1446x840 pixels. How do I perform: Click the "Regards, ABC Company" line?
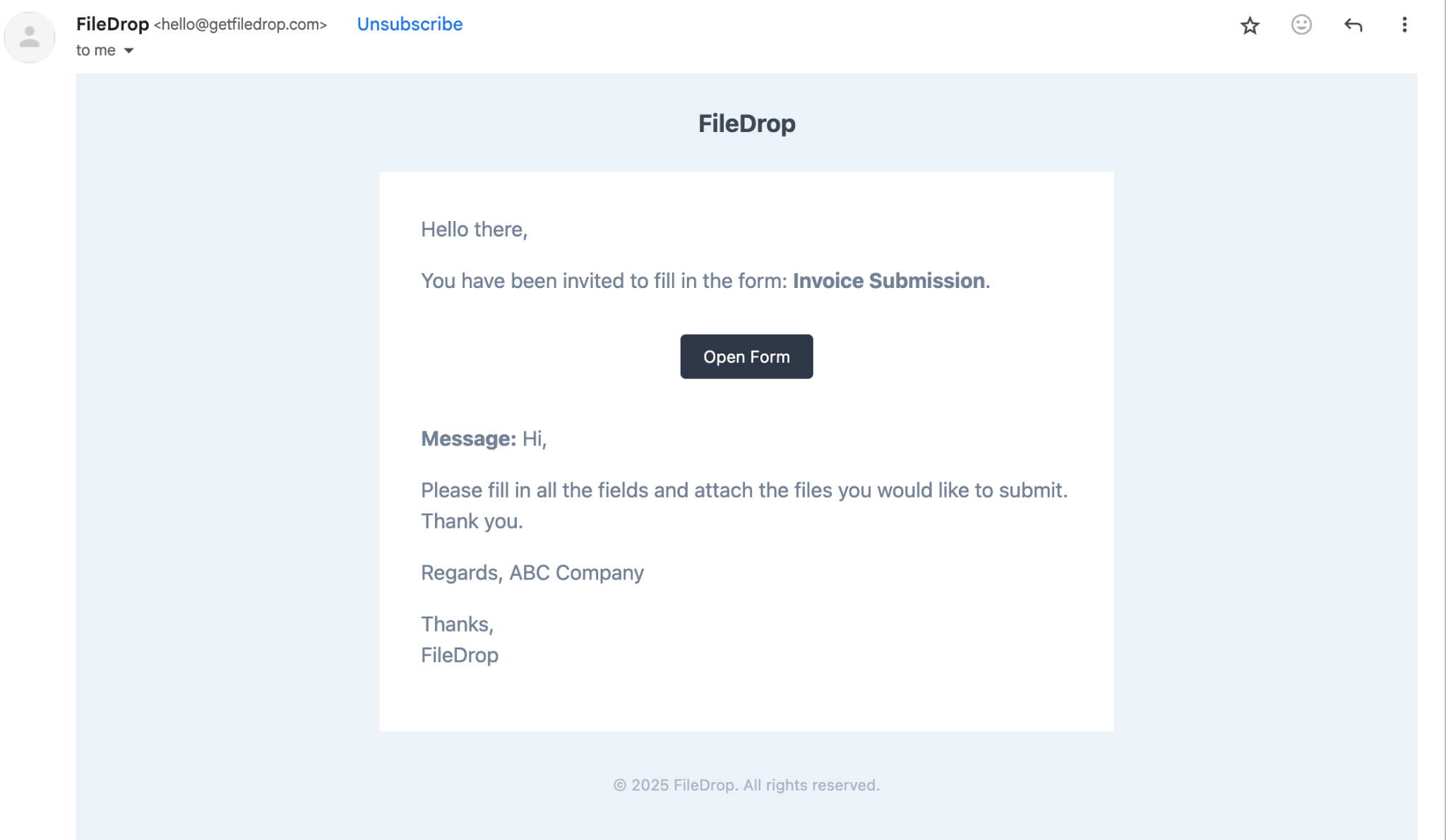click(x=532, y=572)
